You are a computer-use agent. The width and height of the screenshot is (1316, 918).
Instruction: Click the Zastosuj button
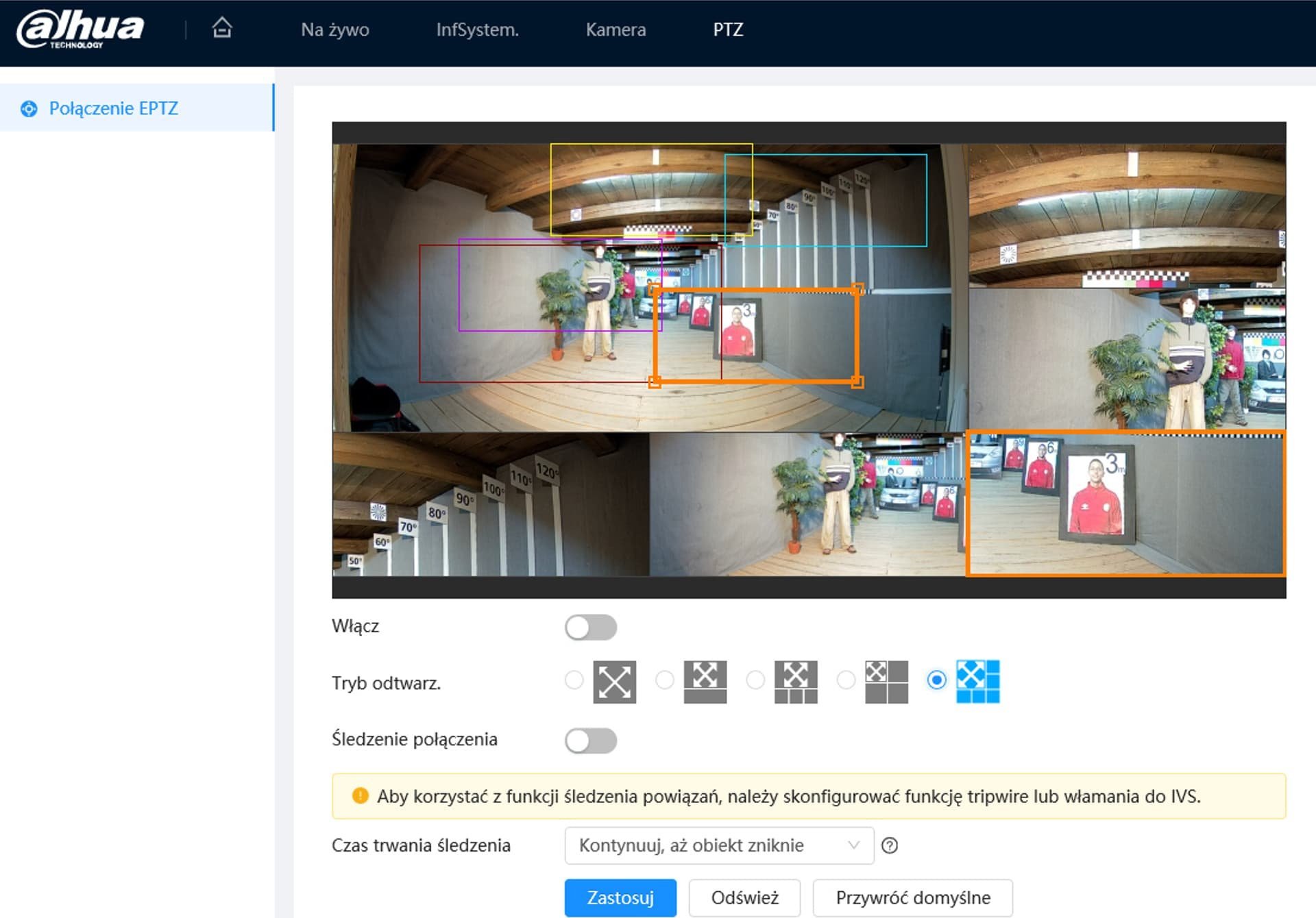[x=620, y=897]
